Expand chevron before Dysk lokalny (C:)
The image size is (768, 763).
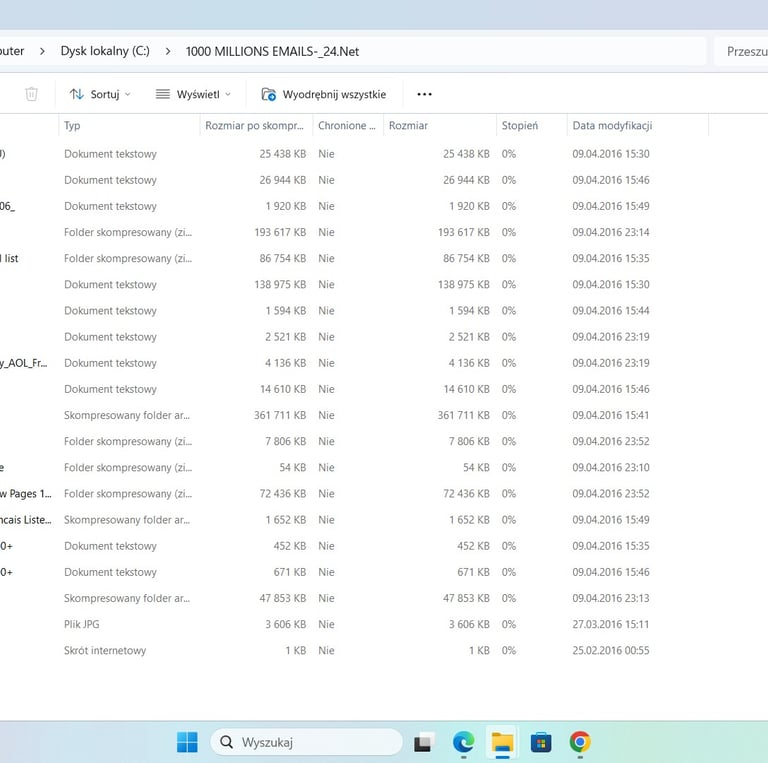[x=42, y=51]
